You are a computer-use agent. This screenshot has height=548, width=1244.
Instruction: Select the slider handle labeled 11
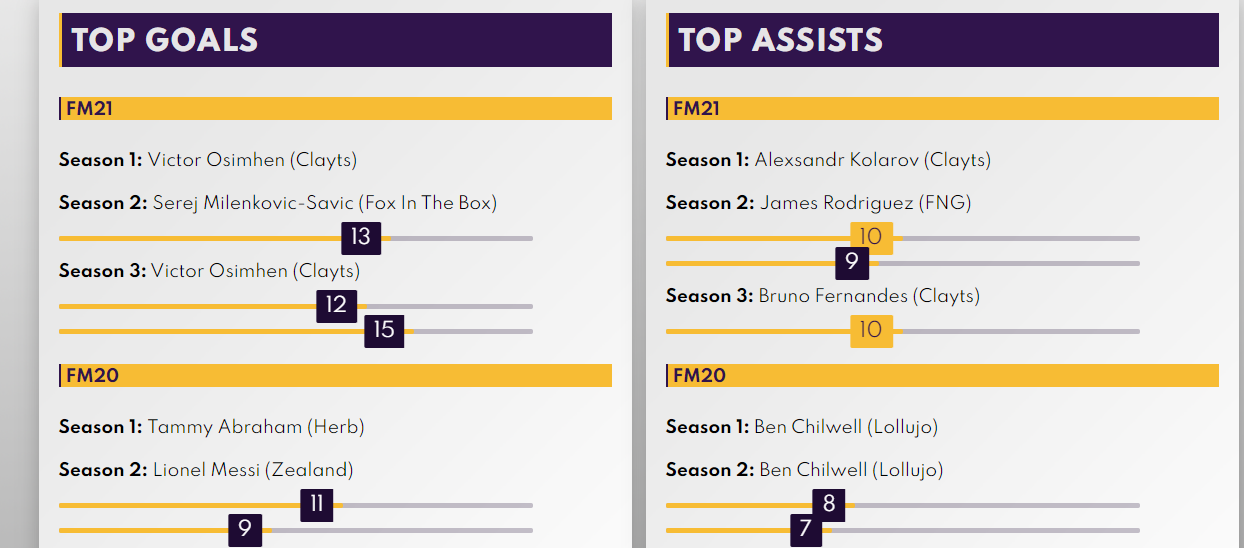317,504
